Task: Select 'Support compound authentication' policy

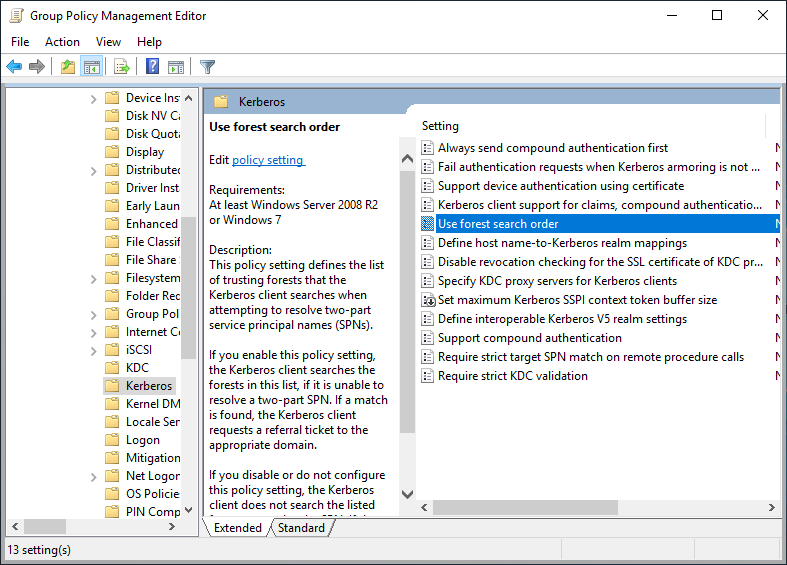Action: [x=515, y=338]
